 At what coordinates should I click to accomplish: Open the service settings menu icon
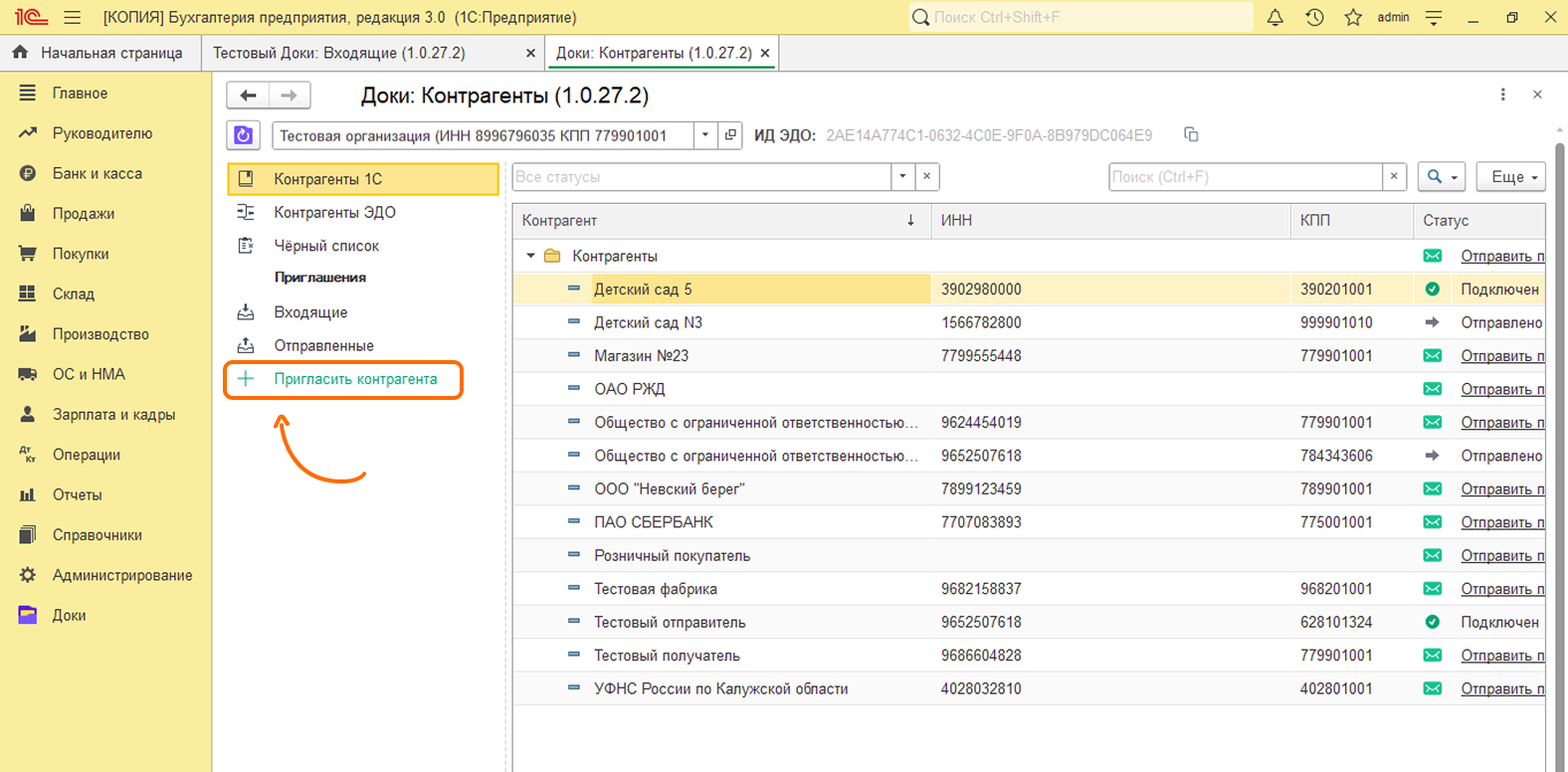[1434, 17]
